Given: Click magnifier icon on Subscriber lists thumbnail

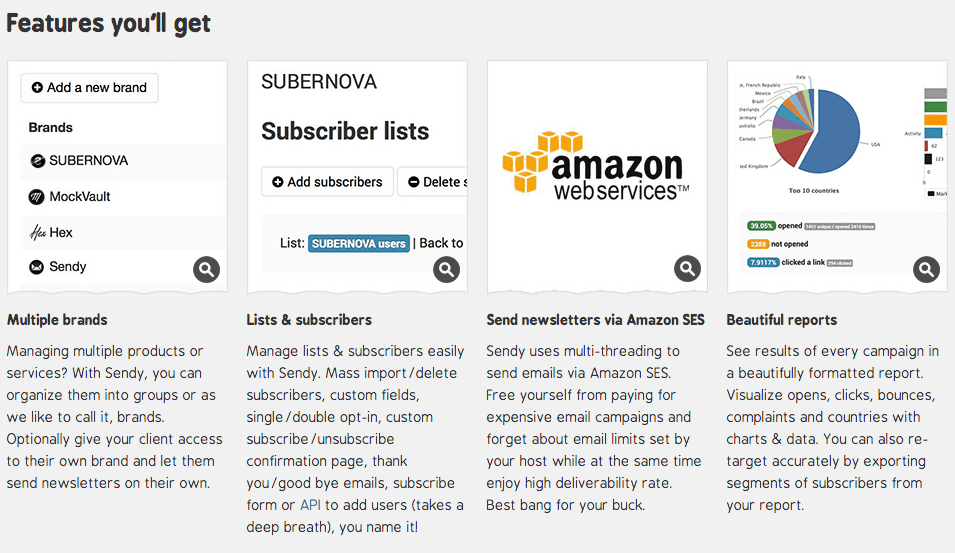Looking at the screenshot, I should coord(446,269).
